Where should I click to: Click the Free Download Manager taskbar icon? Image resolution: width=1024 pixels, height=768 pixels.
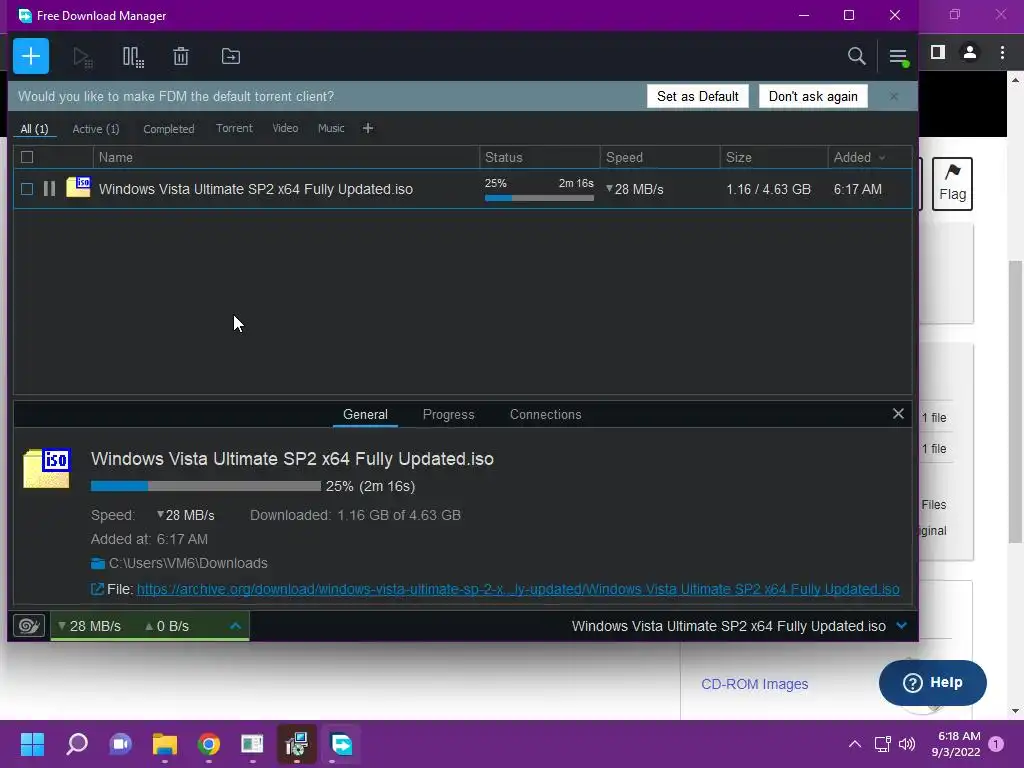[x=341, y=744]
